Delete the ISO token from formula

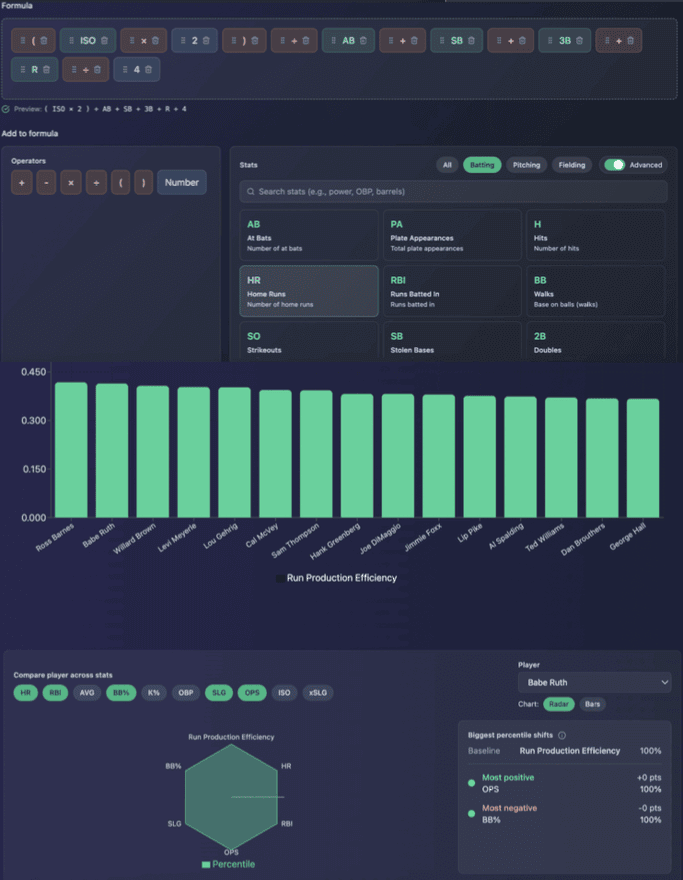tap(104, 41)
